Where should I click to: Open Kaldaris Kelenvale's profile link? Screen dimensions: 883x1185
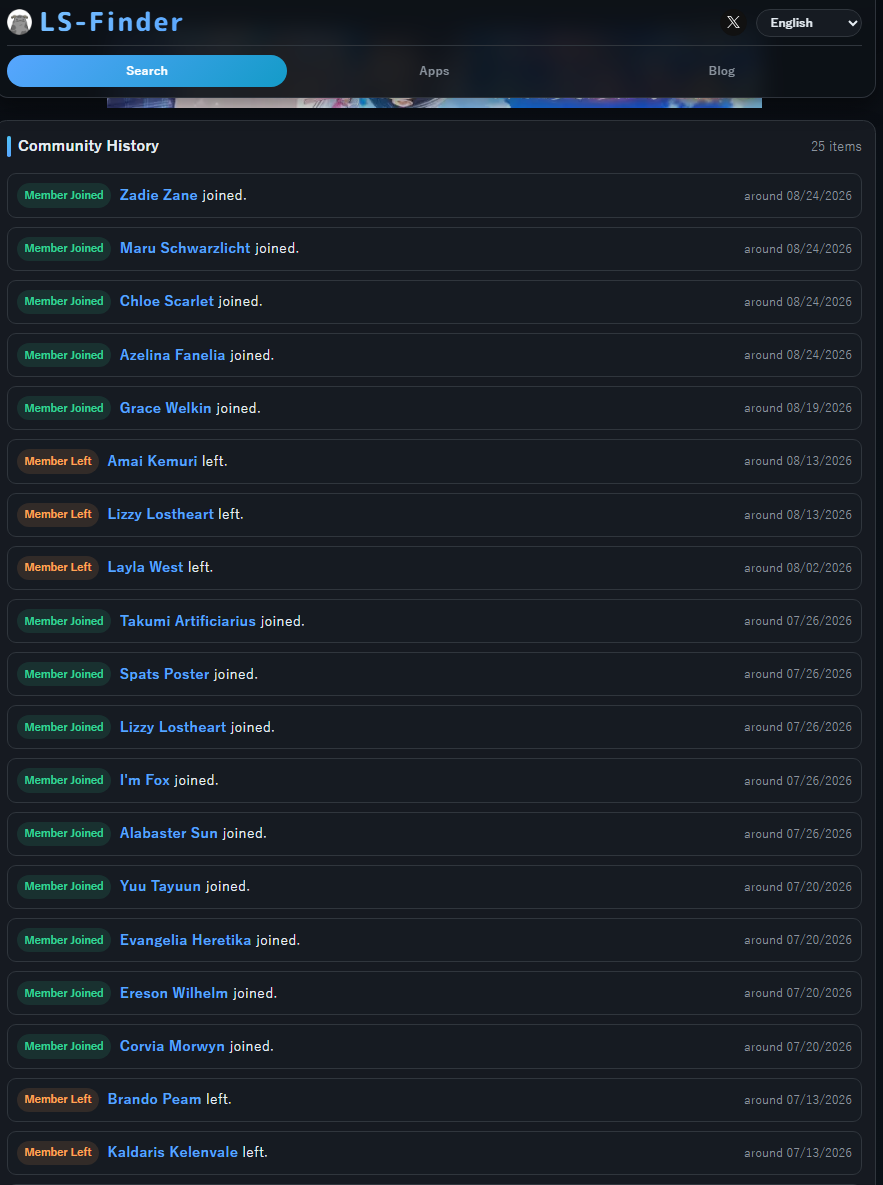pyautogui.click(x=172, y=1152)
